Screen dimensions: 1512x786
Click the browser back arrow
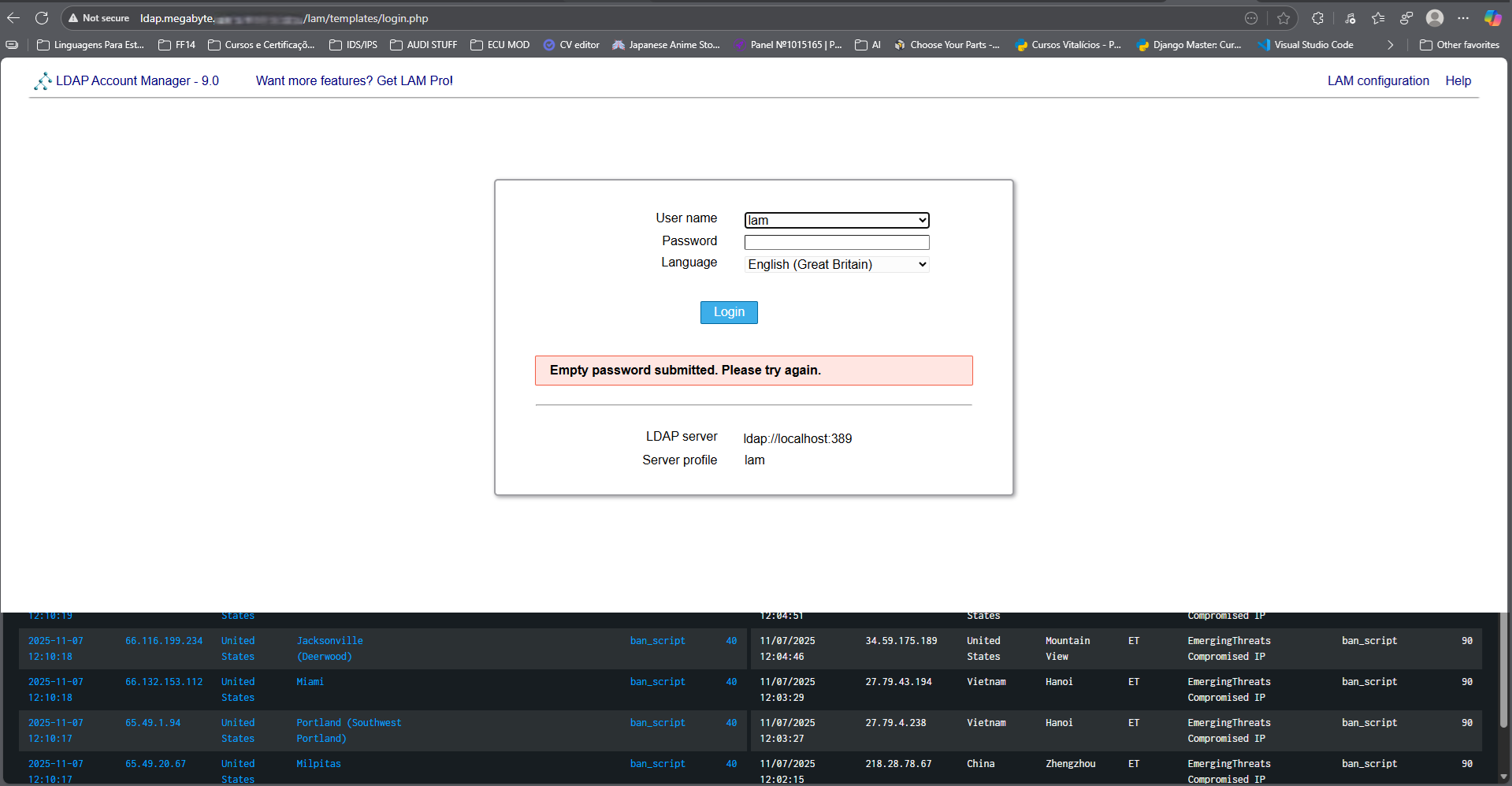coord(13,18)
